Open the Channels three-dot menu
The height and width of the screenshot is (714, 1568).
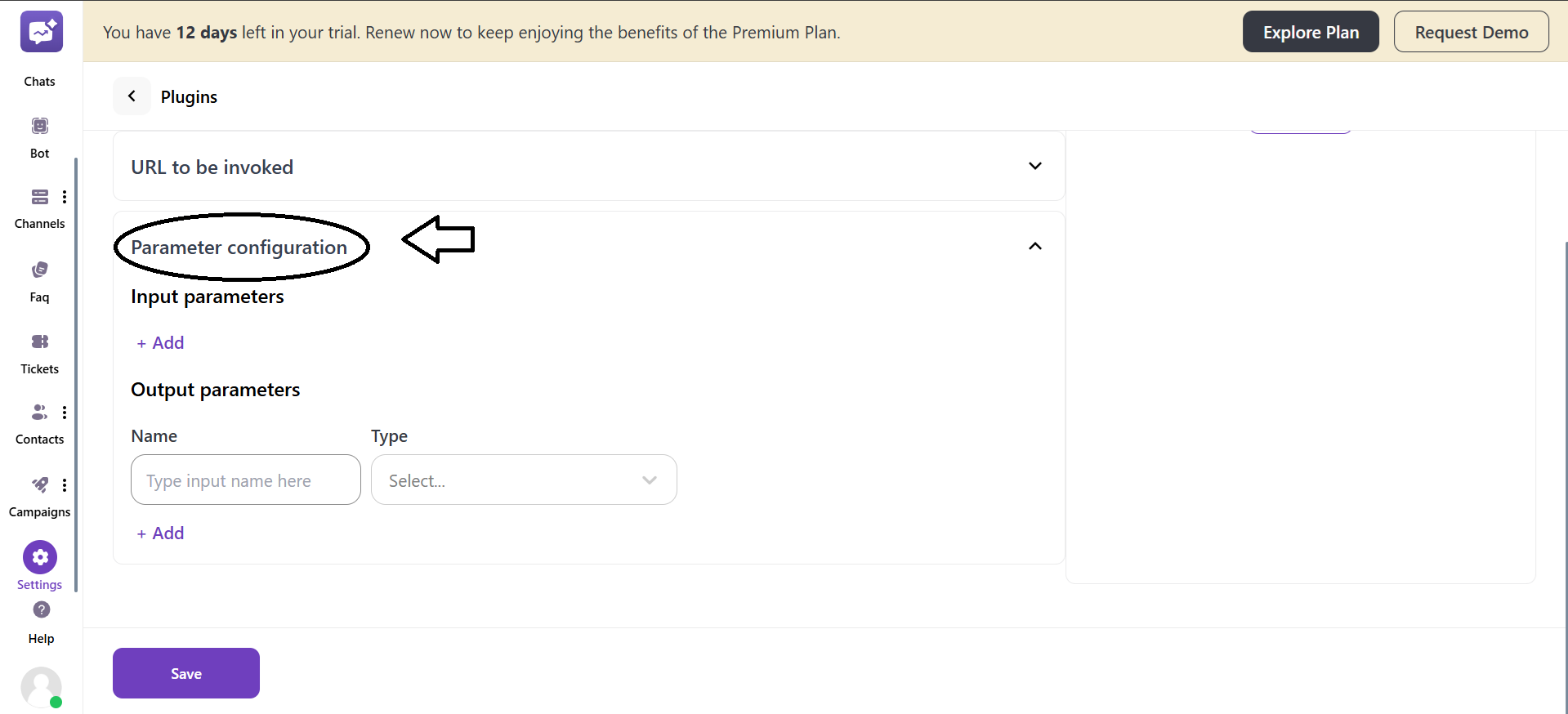point(65,197)
